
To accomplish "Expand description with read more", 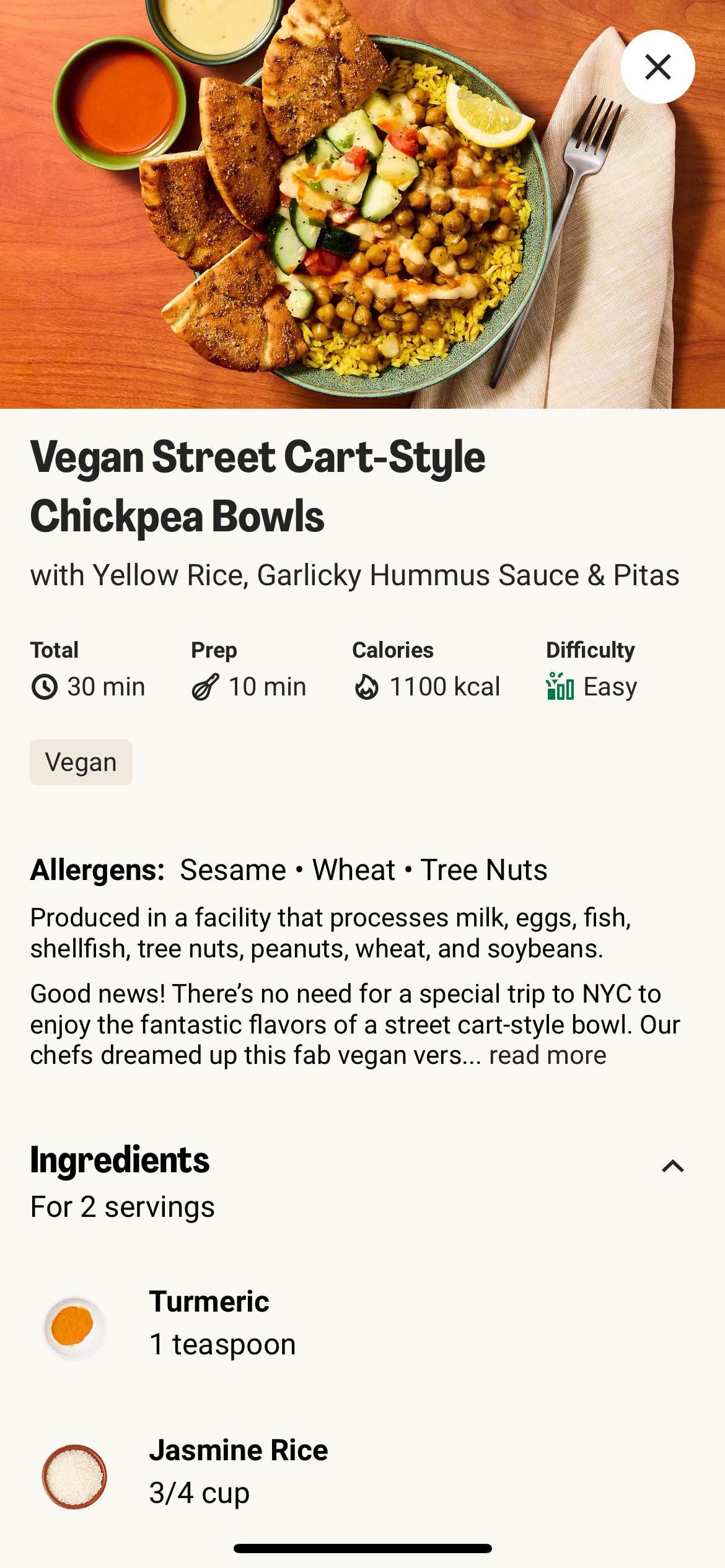I will pos(547,1055).
